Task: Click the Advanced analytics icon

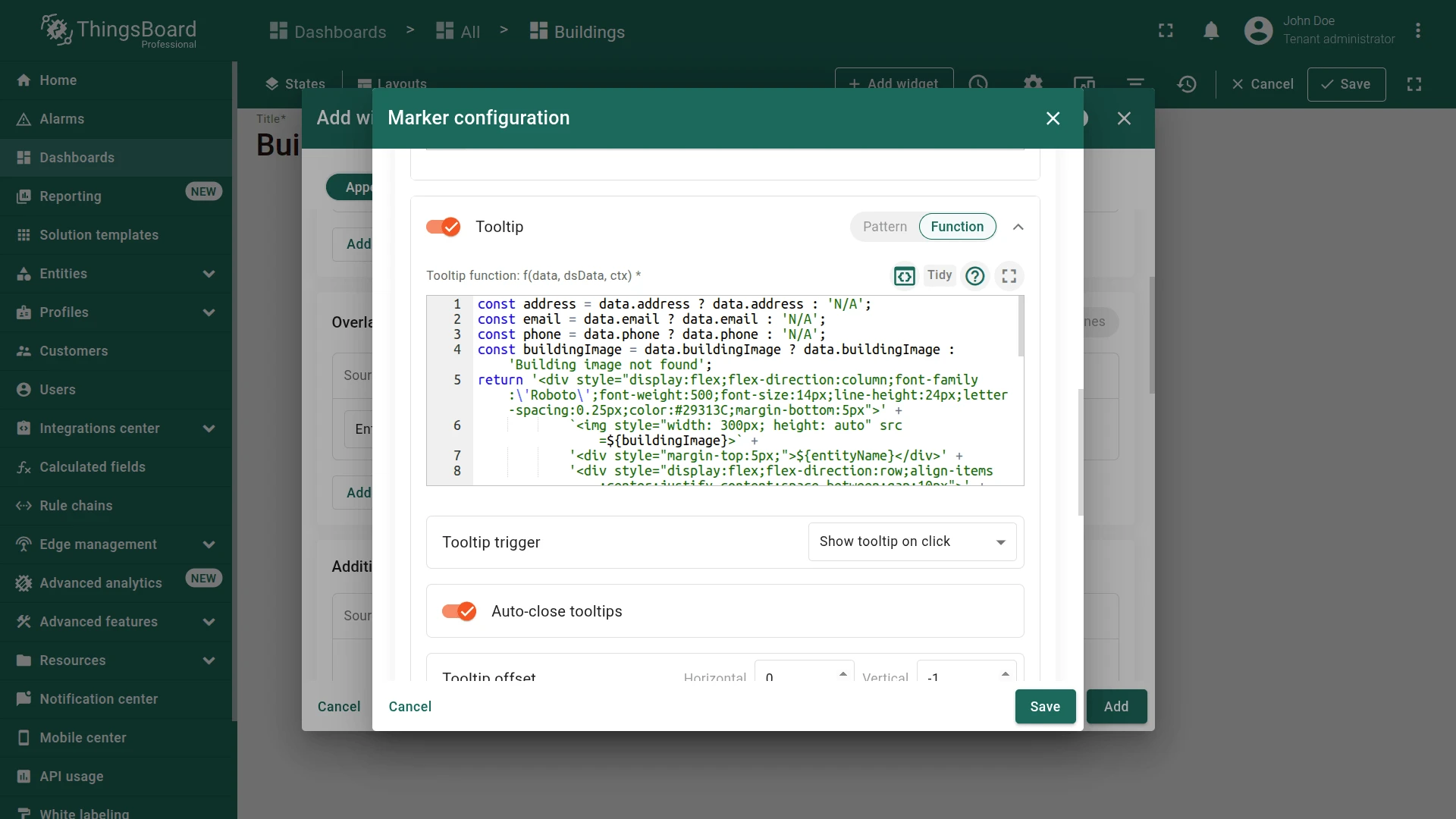Action: 24,583
